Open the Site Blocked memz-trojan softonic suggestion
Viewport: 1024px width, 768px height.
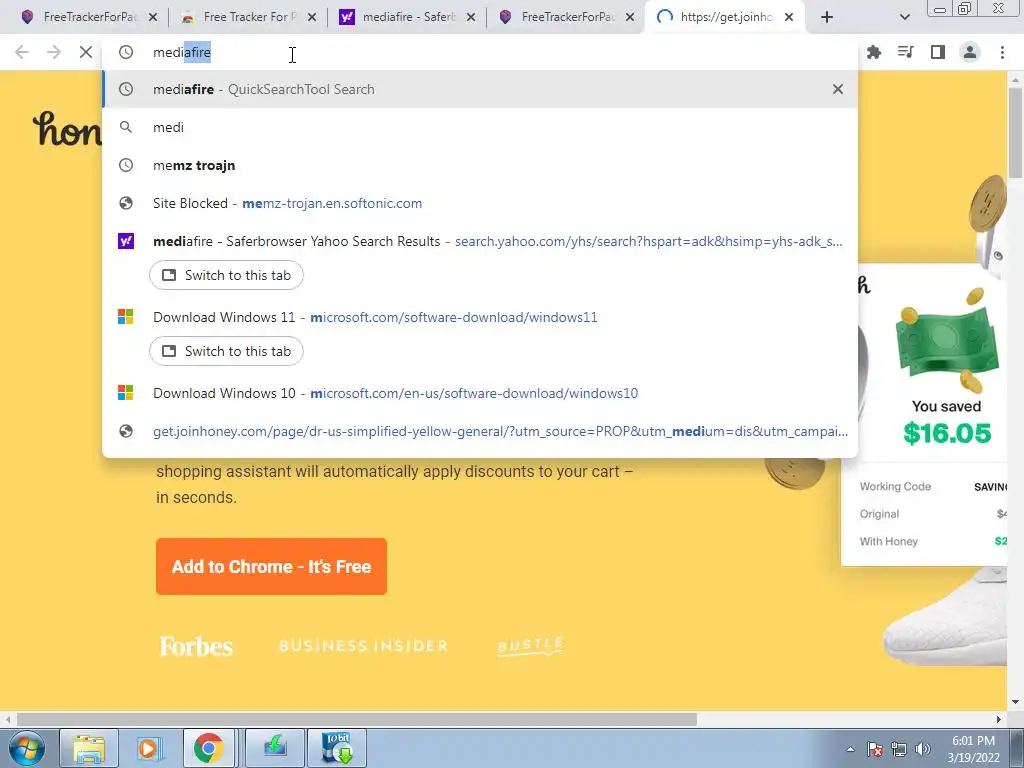pyautogui.click(x=480, y=203)
